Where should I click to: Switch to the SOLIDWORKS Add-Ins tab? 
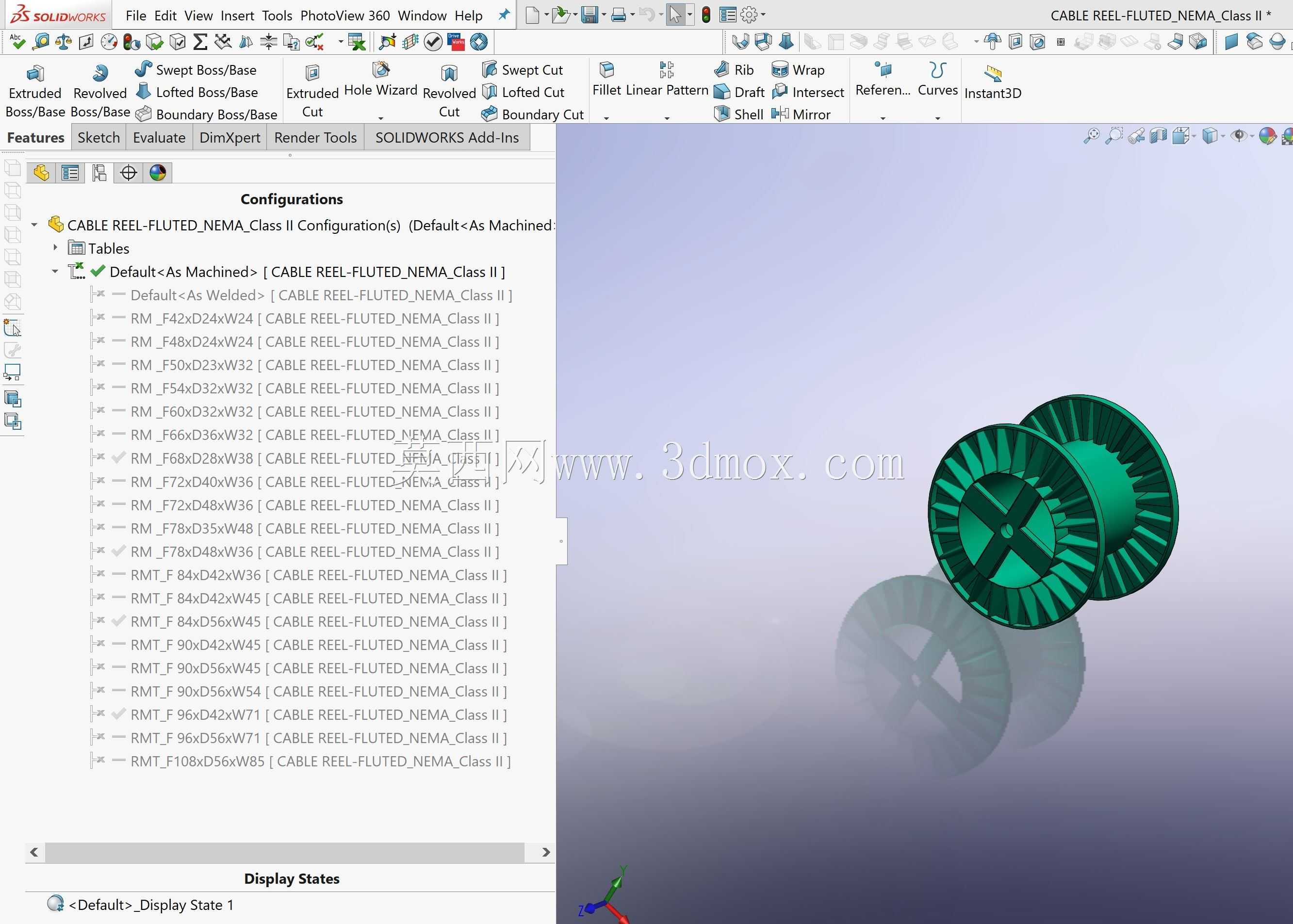447,138
